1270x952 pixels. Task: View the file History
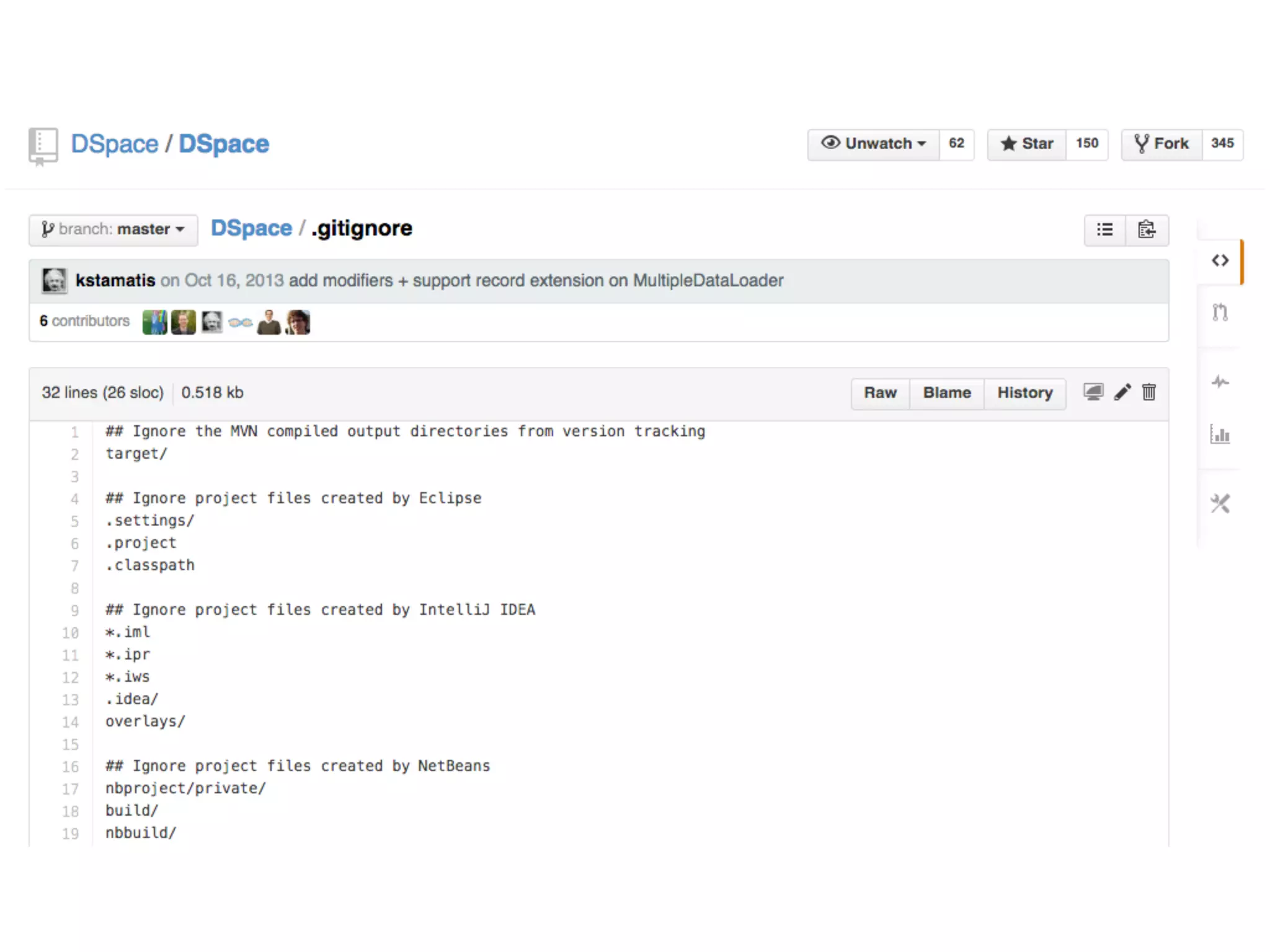coord(1024,393)
